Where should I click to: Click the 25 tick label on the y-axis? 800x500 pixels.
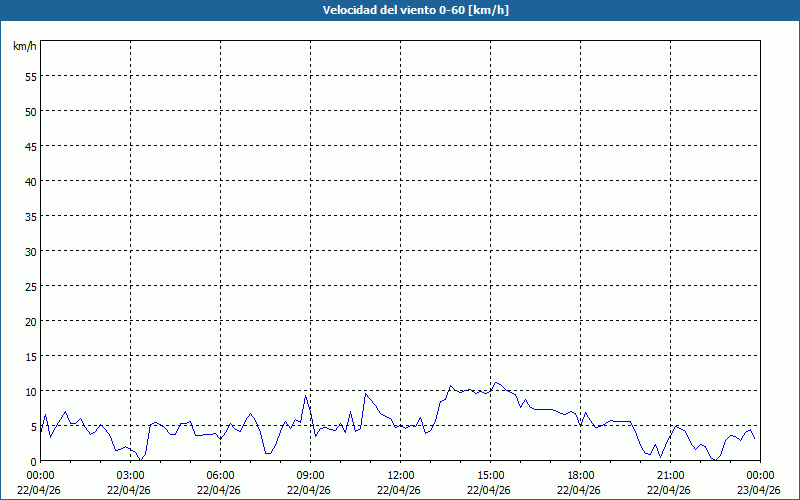pyautogui.click(x=30, y=286)
